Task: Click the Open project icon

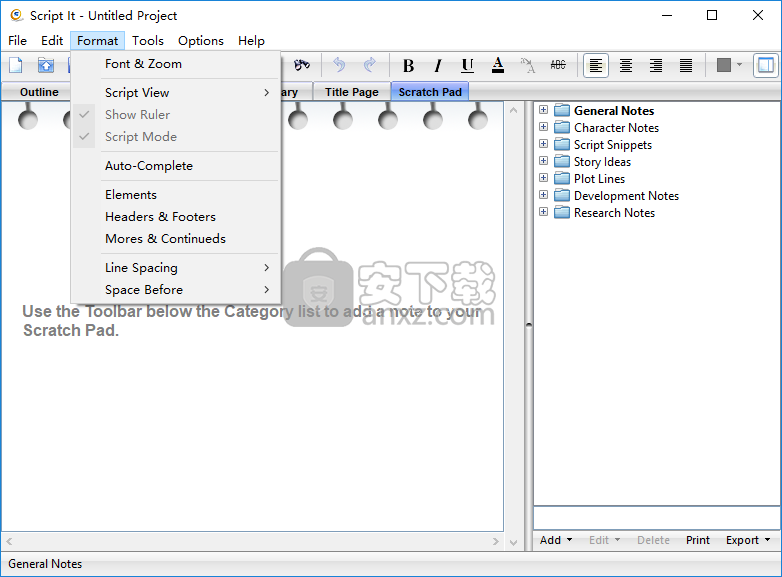Action: point(46,65)
